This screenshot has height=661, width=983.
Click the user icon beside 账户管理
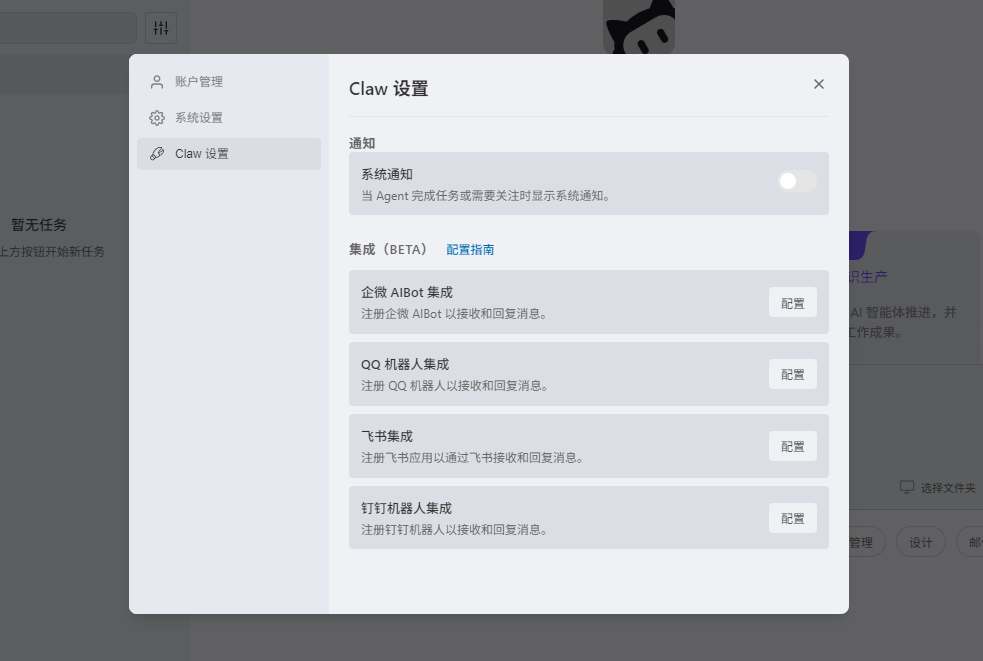coord(157,82)
